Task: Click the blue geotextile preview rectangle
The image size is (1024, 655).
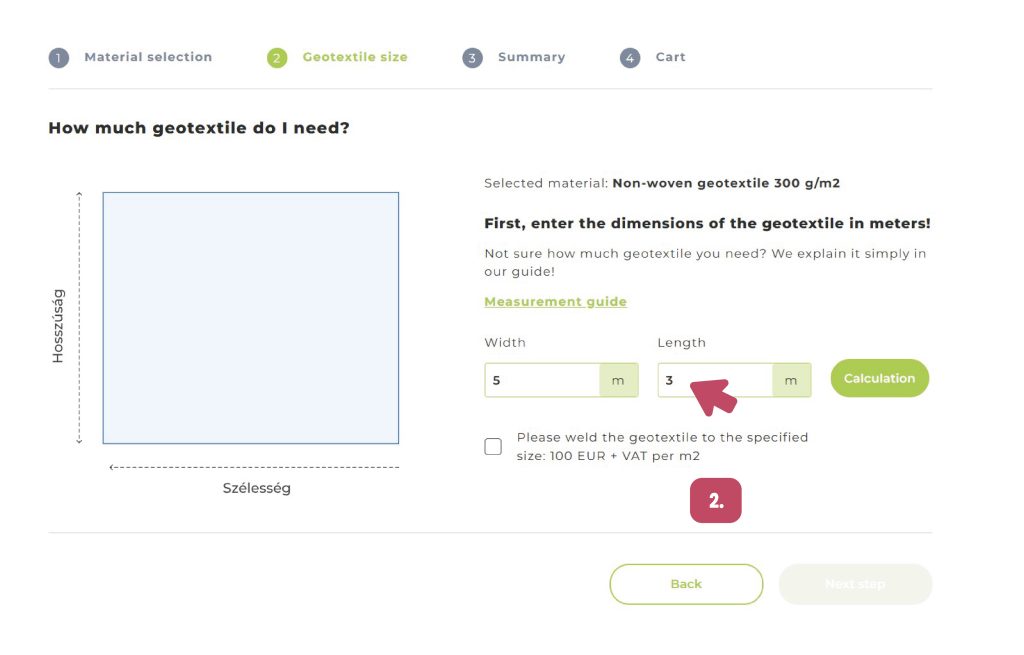Action: point(251,318)
